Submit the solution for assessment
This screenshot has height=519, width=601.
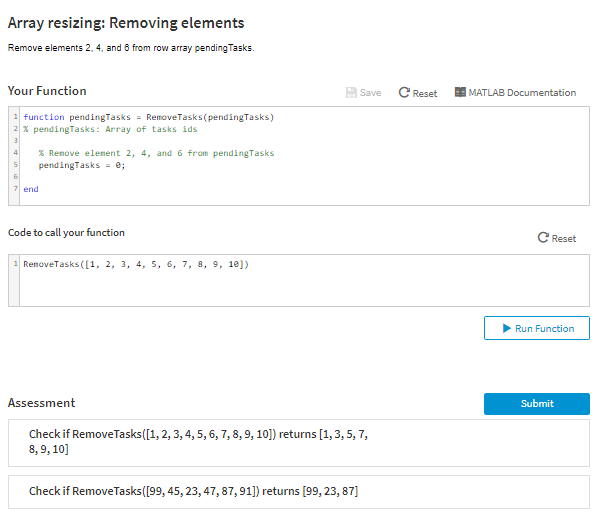(537, 404)
